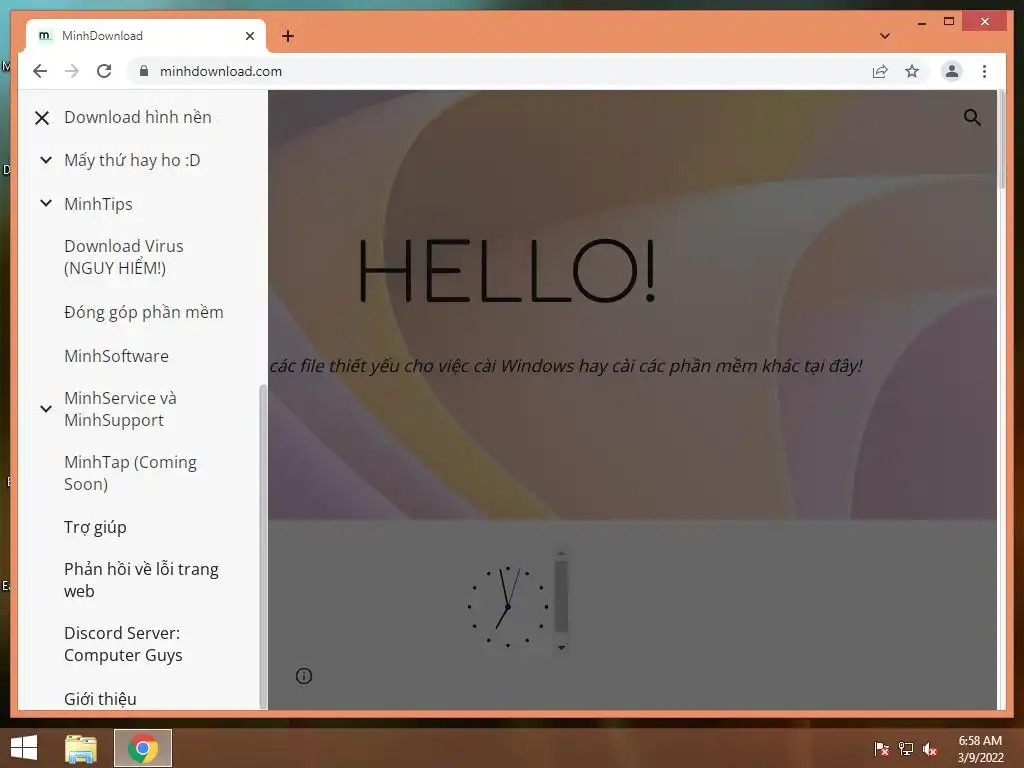Click the HELLO! heading

(507, 271)
